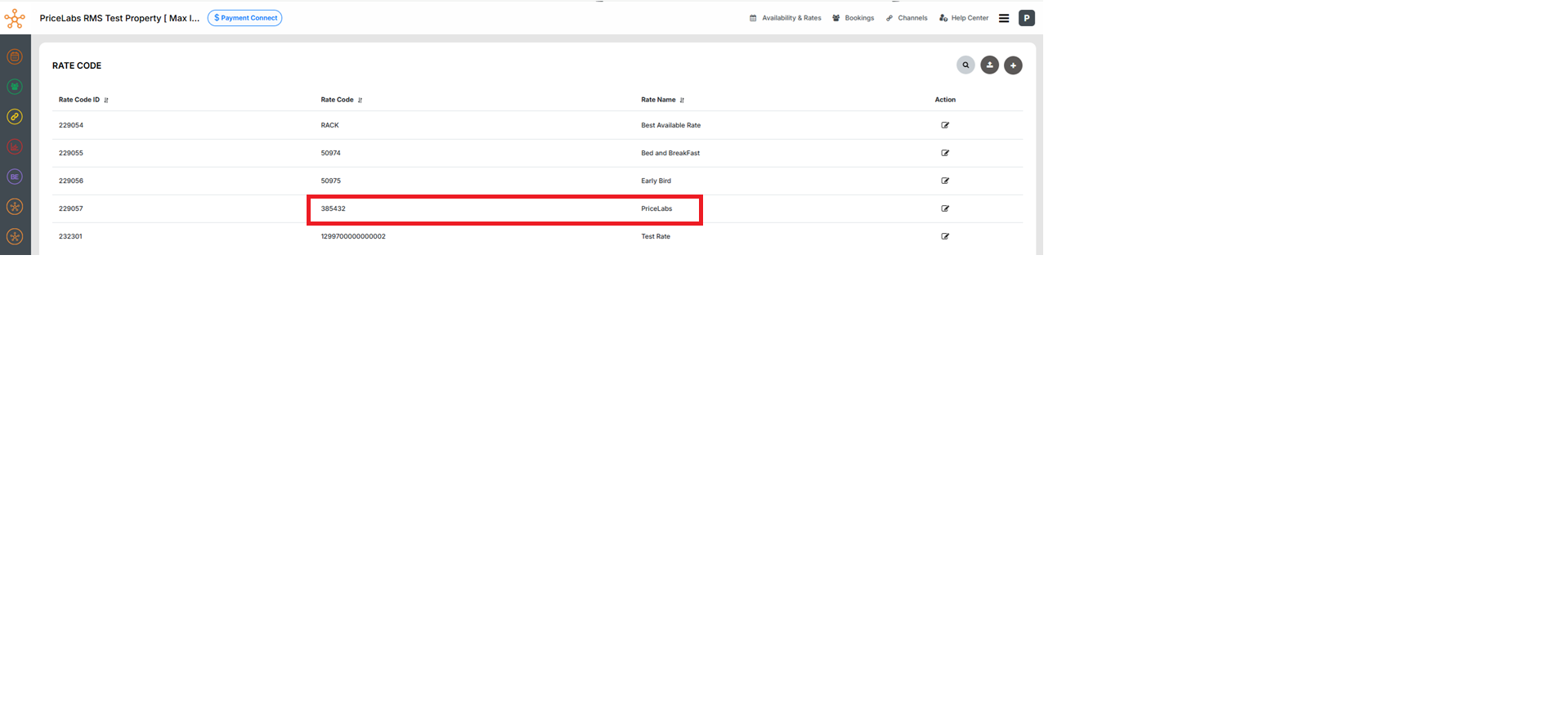Open the Bookings menu item
This screenshot has width=1568, height=725.
coord(853,18)
